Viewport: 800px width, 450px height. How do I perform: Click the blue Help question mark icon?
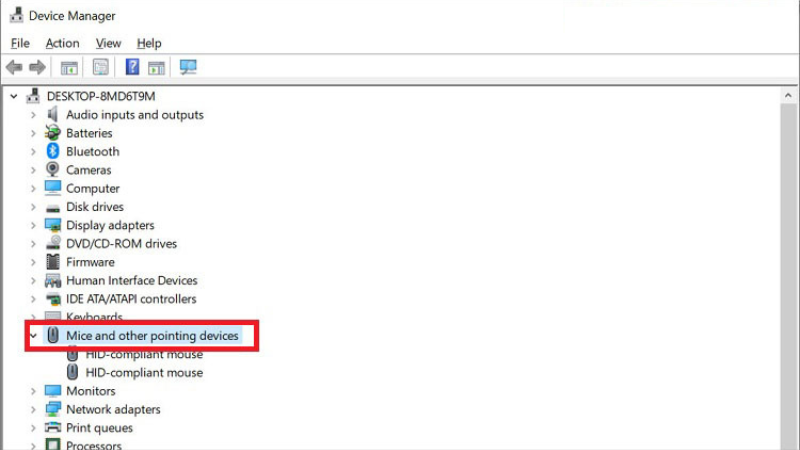(x=132, y=67)
